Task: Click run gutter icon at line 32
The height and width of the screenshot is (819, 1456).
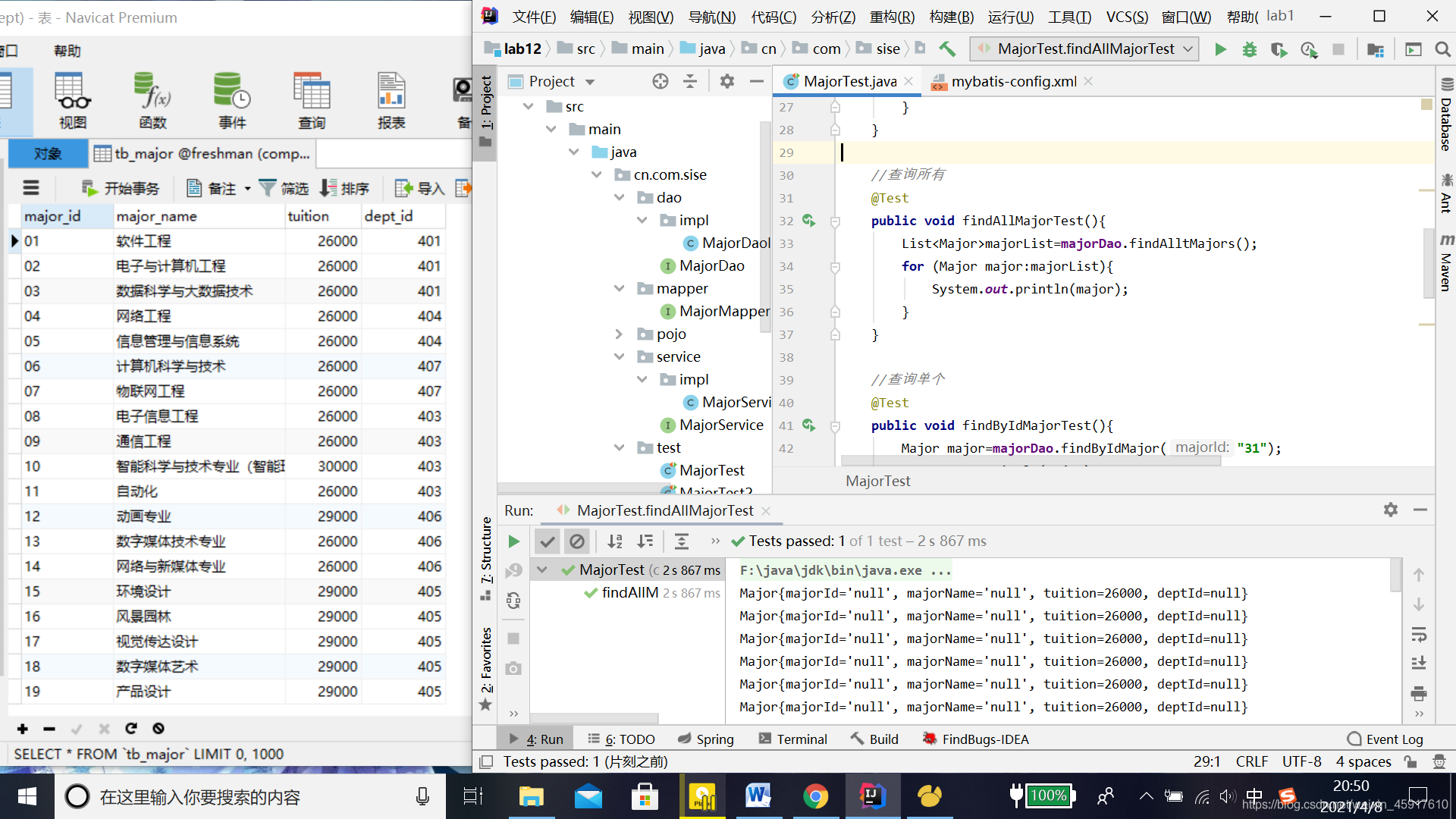Action: [x=808, y=221]
